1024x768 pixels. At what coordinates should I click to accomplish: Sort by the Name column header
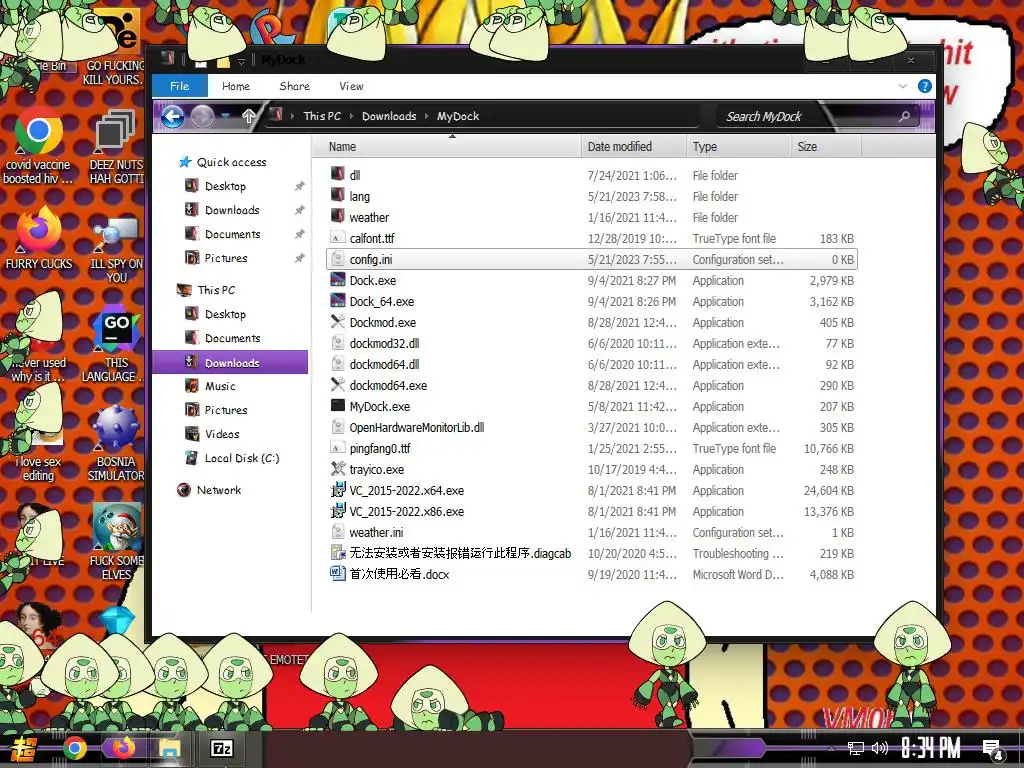(x=447, y=146)
